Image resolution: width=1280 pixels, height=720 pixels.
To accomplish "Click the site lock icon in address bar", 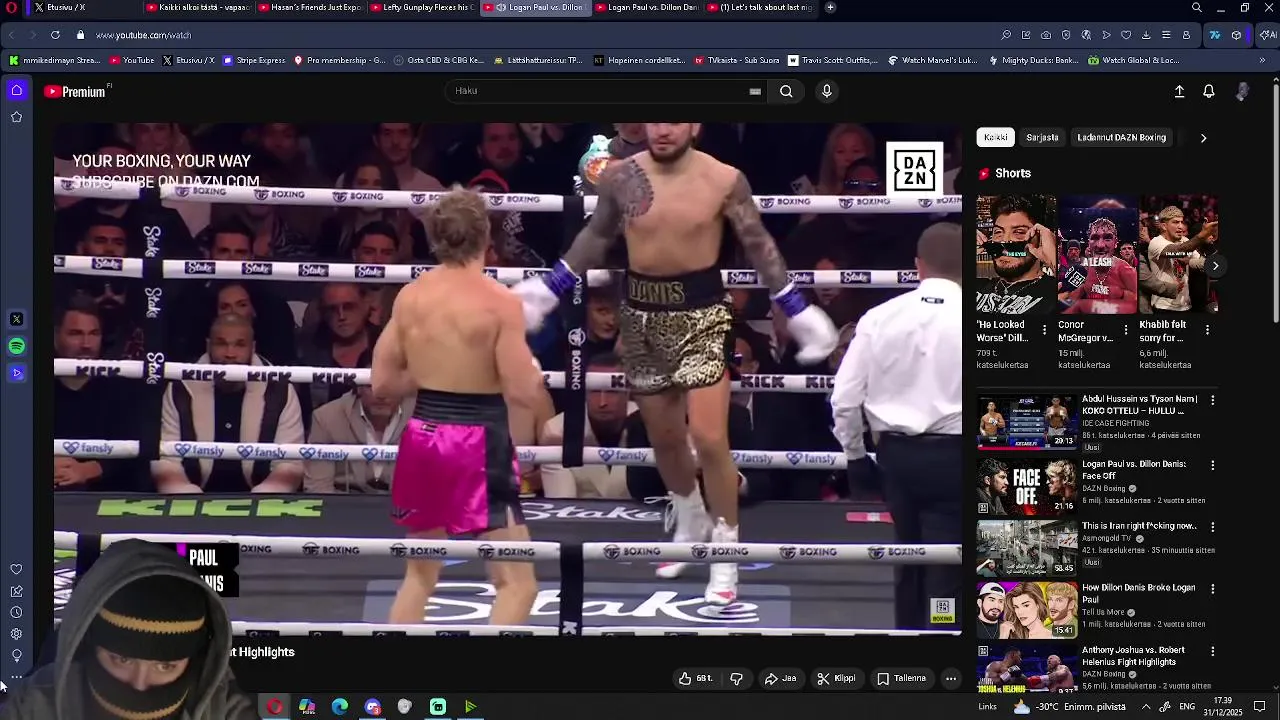I will [x=81, y=35].
